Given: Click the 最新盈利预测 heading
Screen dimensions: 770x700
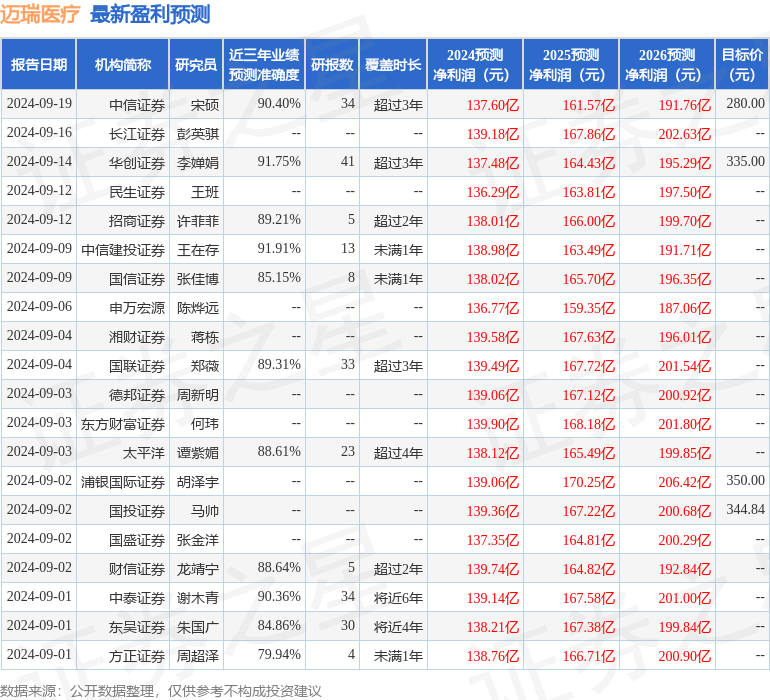Looking at the screenshot, I should [150, 14].
